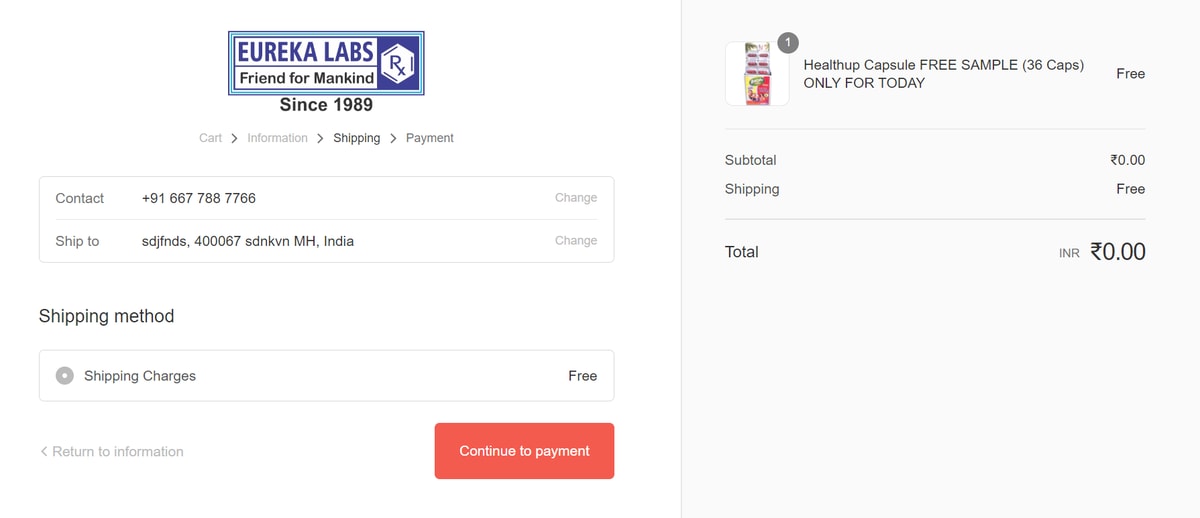Change the Ship to address

pos(575,241)
